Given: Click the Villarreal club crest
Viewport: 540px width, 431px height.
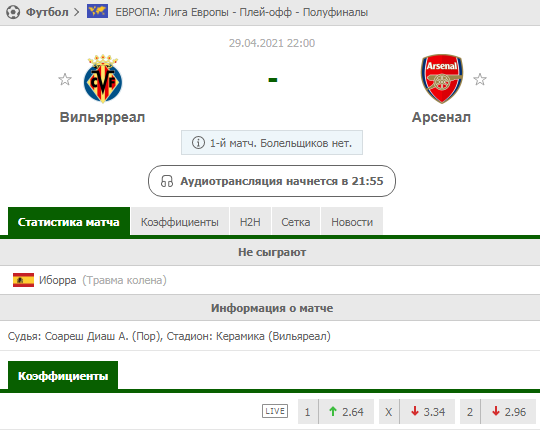Looking at the screenshot, I should click(x=103, y=79).
